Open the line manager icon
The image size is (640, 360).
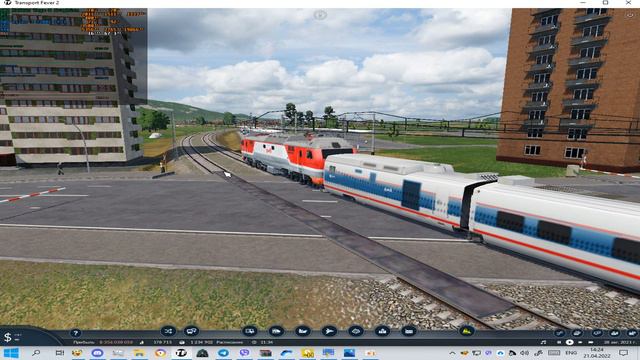[168, 331]
